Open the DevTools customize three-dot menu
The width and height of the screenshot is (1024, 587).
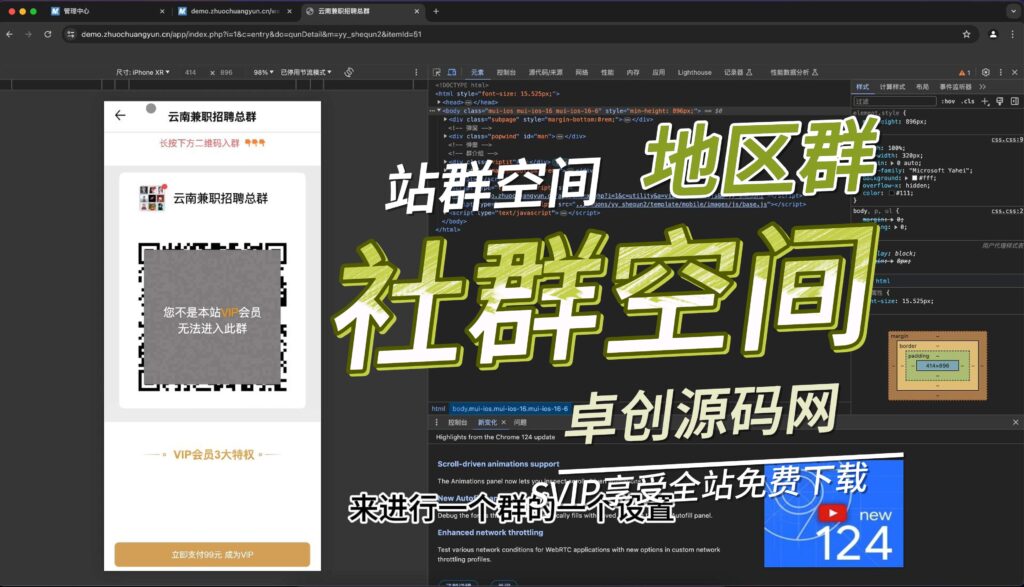[x=1000, y=72]
